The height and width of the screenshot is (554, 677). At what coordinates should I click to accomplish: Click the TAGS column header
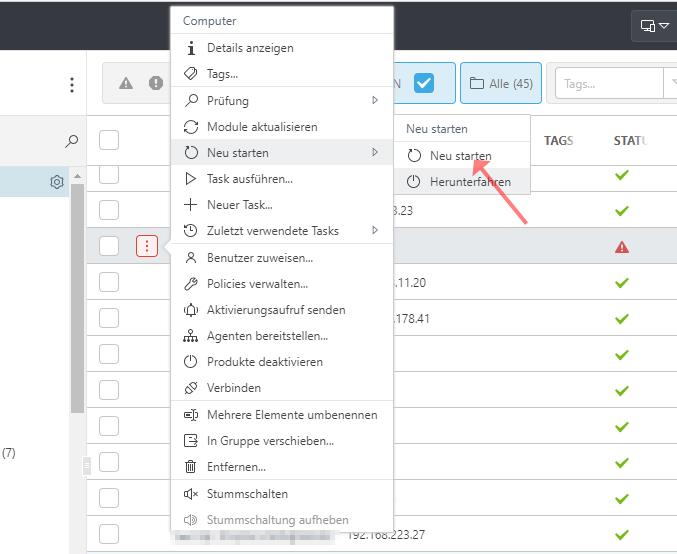coord(558,141)
